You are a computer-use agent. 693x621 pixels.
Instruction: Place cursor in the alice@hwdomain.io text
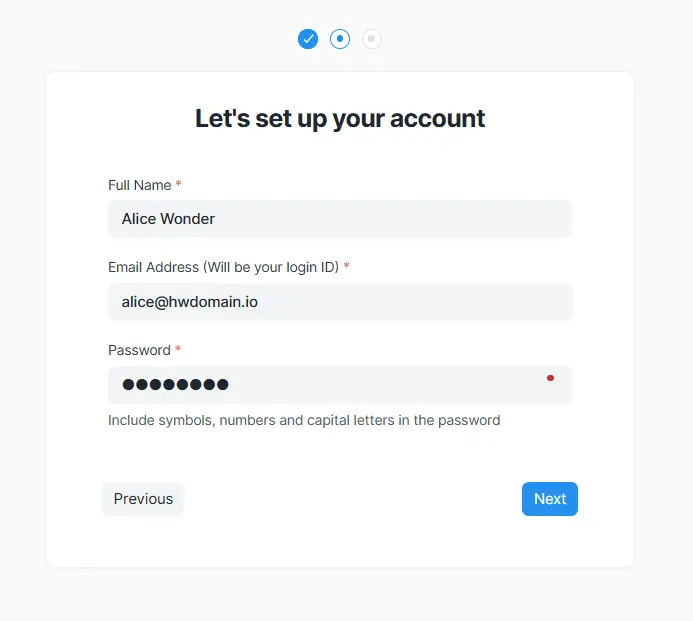[190, 302]
